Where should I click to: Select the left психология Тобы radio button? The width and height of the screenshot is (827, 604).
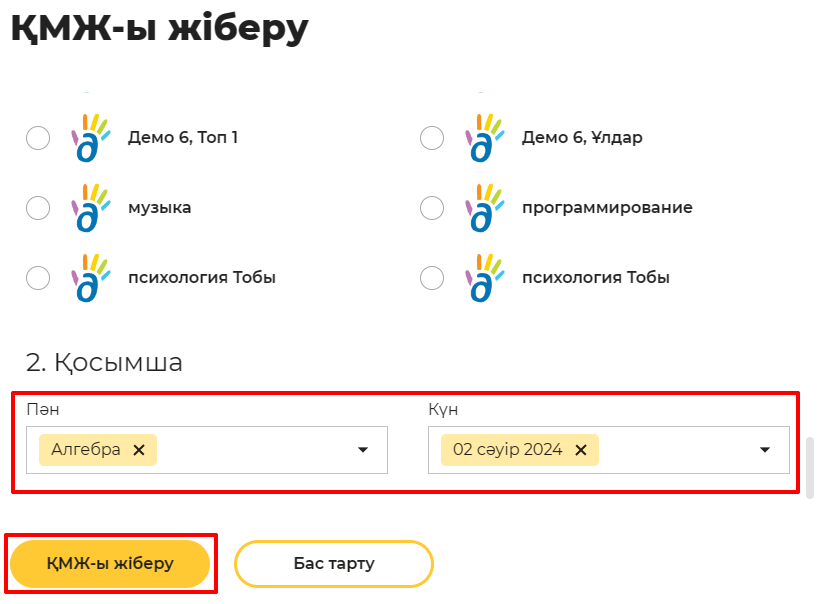pyautogui.click(x=38, y=278)
